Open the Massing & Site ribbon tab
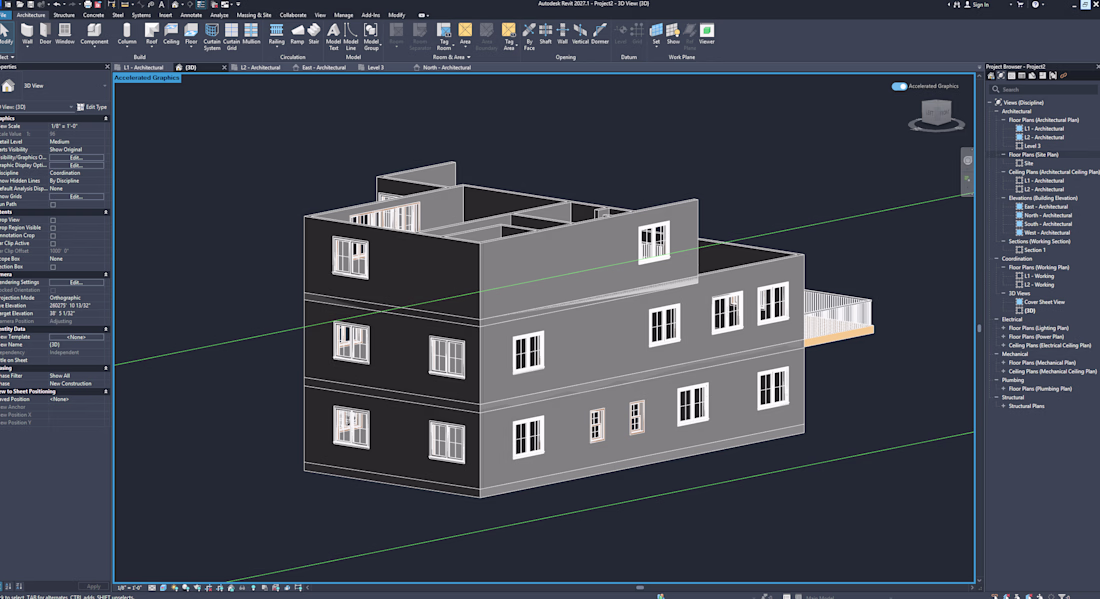The width and height of the screenshot is (1100, 599). pos(254,15)
